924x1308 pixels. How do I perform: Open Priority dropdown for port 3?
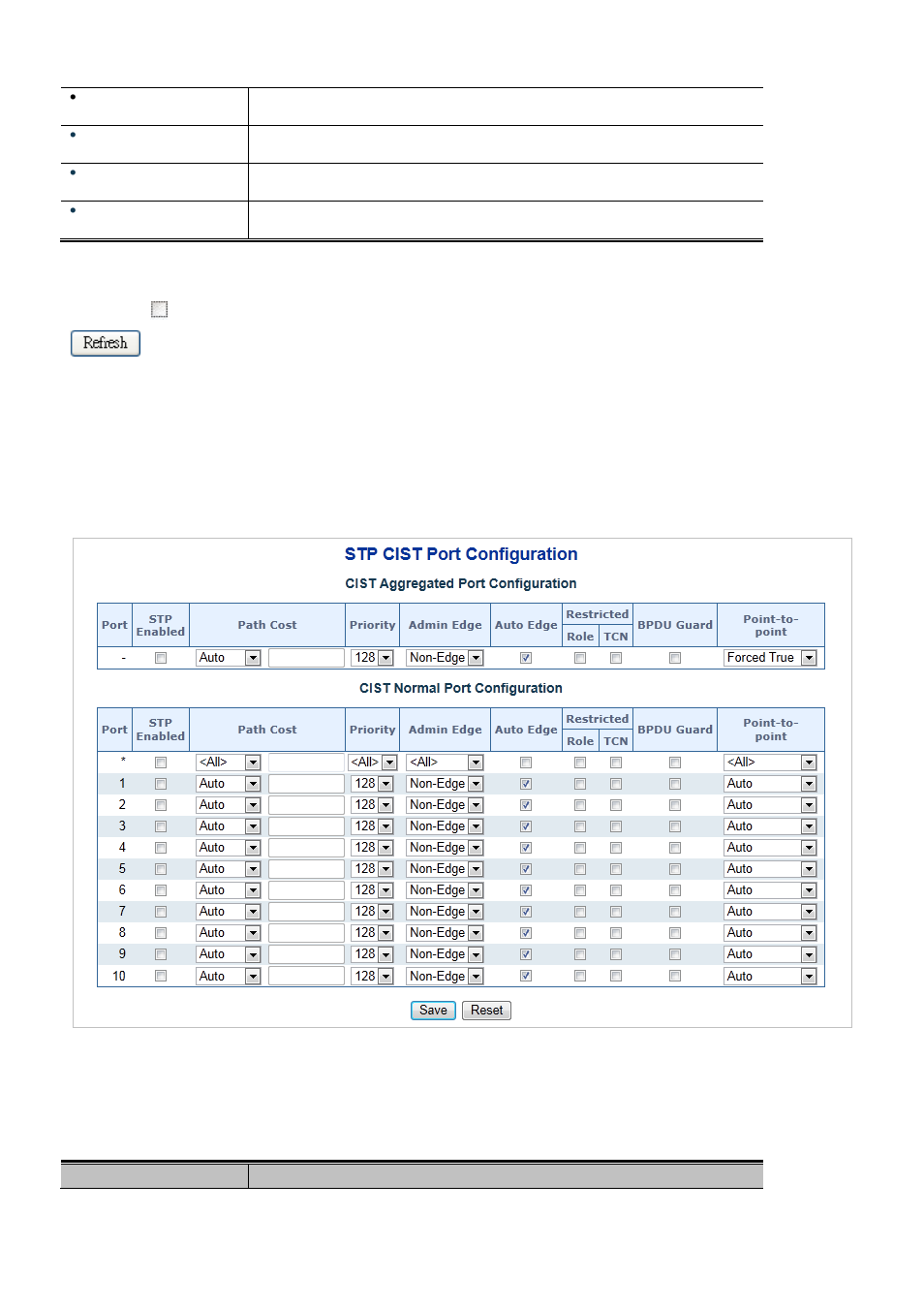pyautogui.click(x=372, y=826)
